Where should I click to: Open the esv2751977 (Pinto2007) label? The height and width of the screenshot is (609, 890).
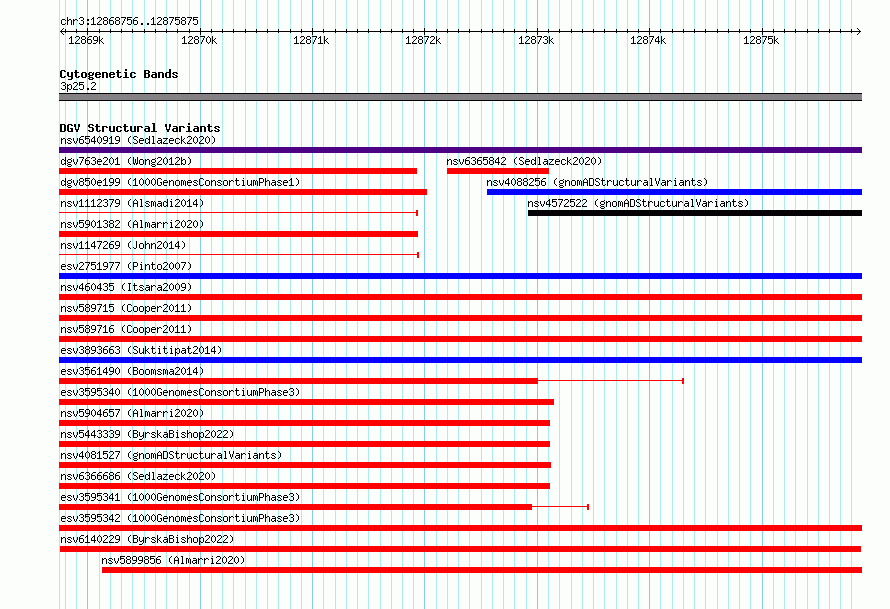click(126, 266)
